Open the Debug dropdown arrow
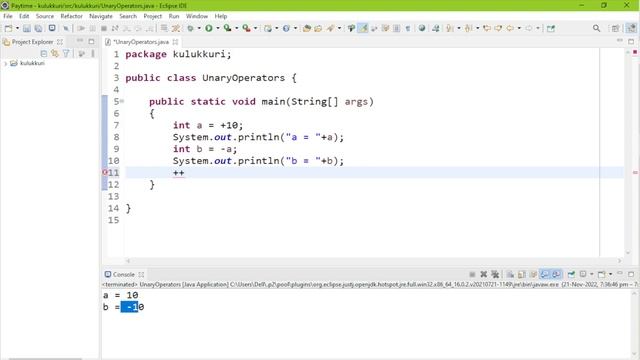Image resolution: width=640 pixels, height=360 pixels. (199, 28)
